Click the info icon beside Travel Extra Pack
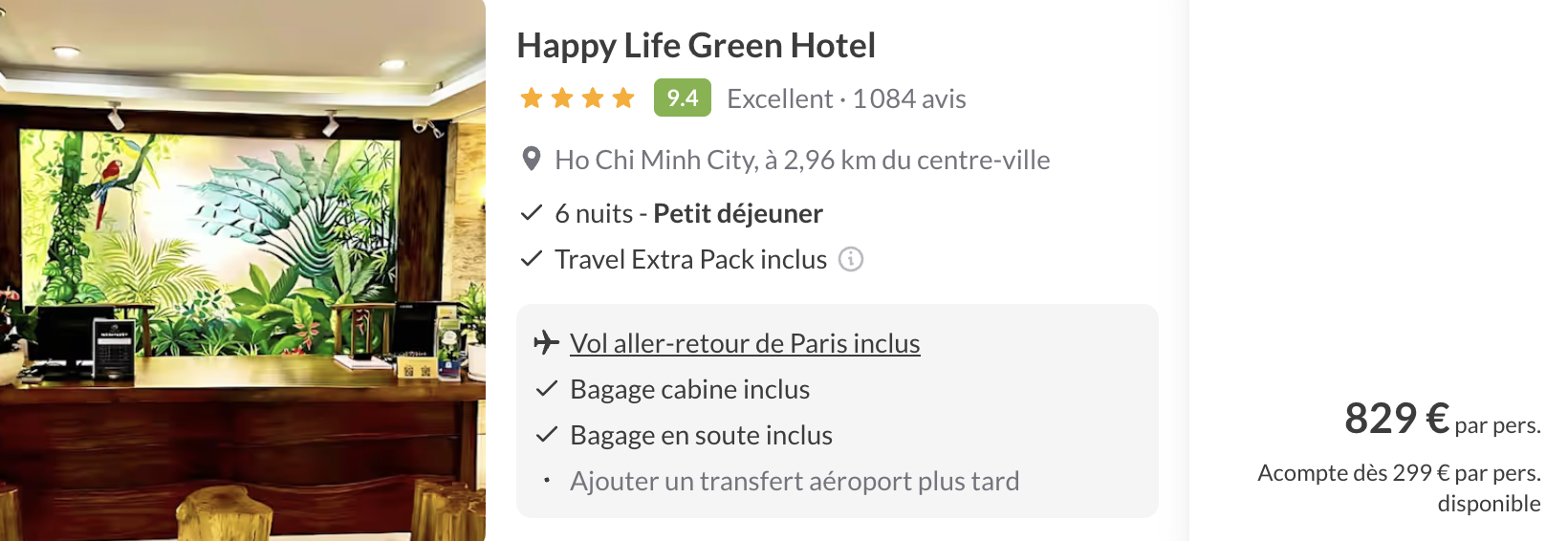The image size is (1568, 541). click(x=850, y=259)
